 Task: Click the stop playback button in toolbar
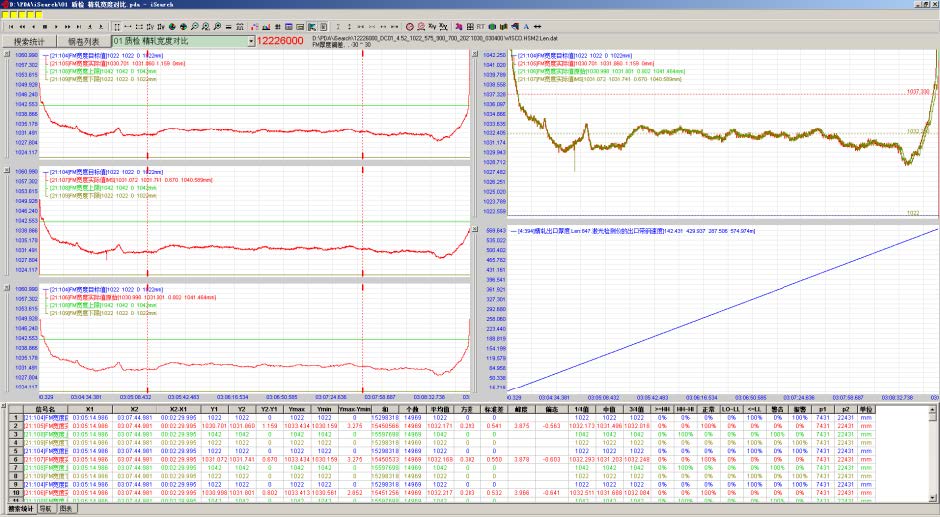pos(44,27)
